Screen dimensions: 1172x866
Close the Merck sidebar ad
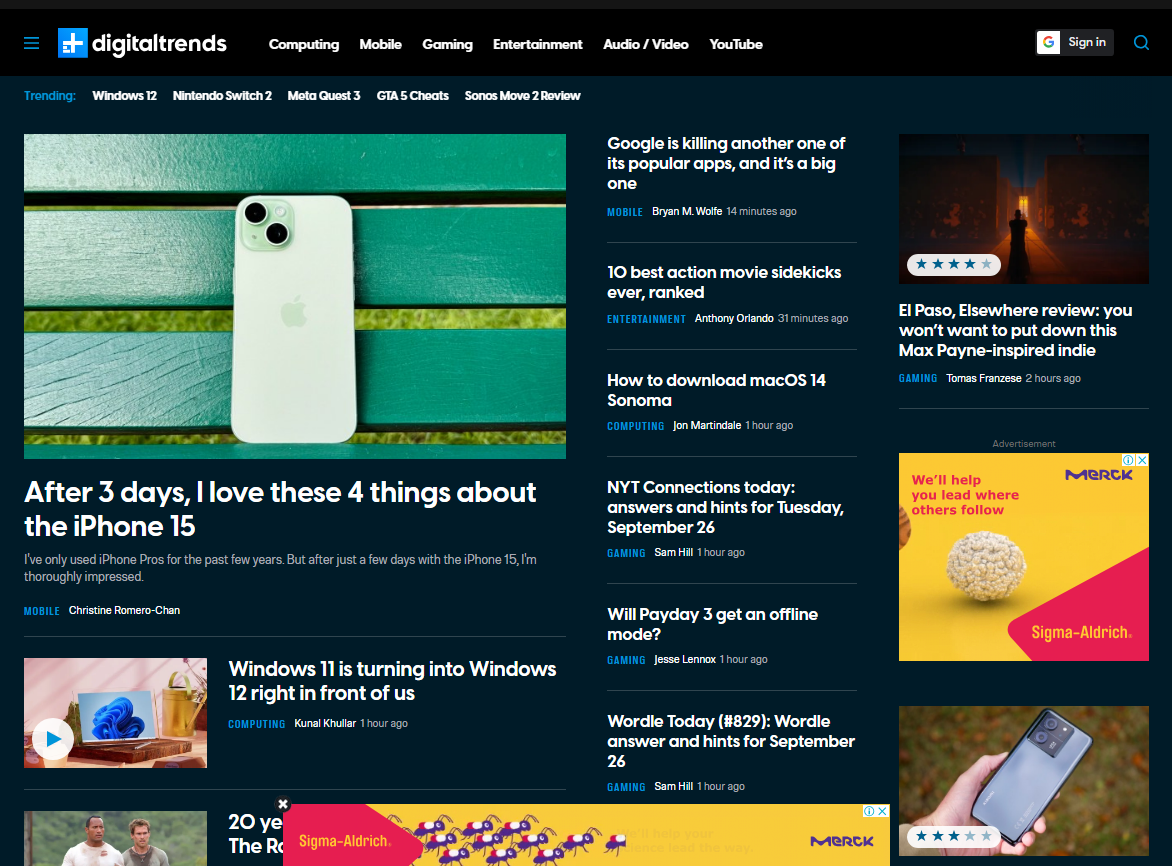click(1142, 460)
